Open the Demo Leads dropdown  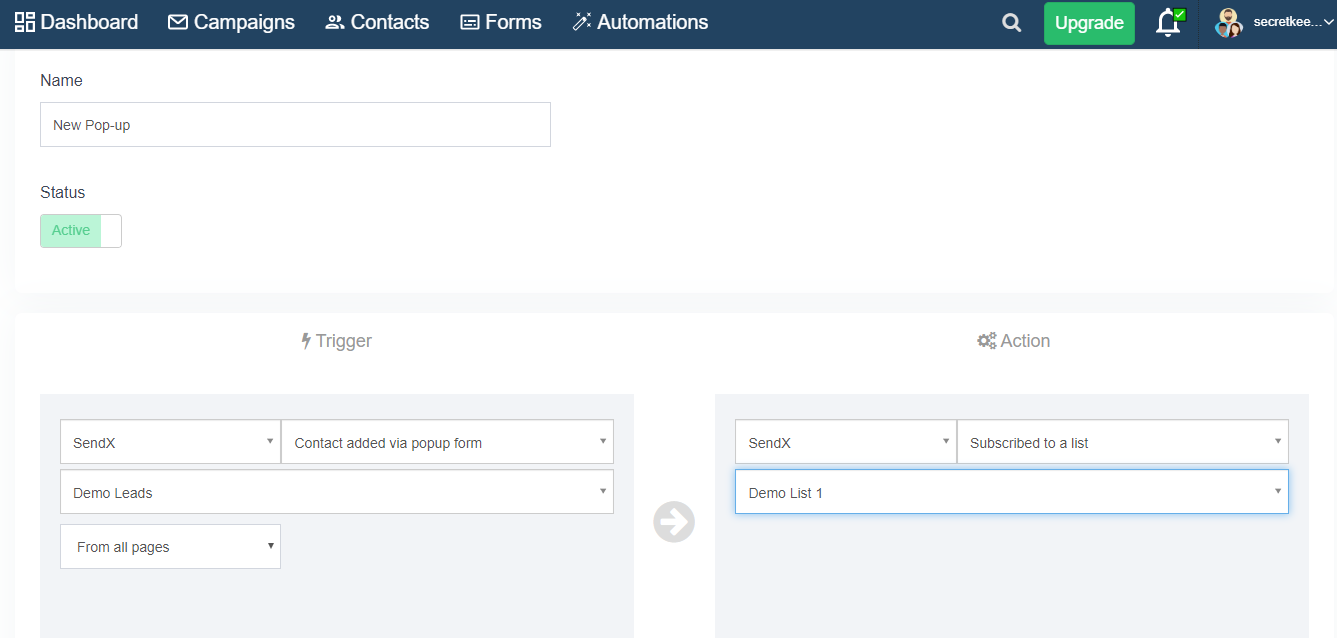pos(337,492)
